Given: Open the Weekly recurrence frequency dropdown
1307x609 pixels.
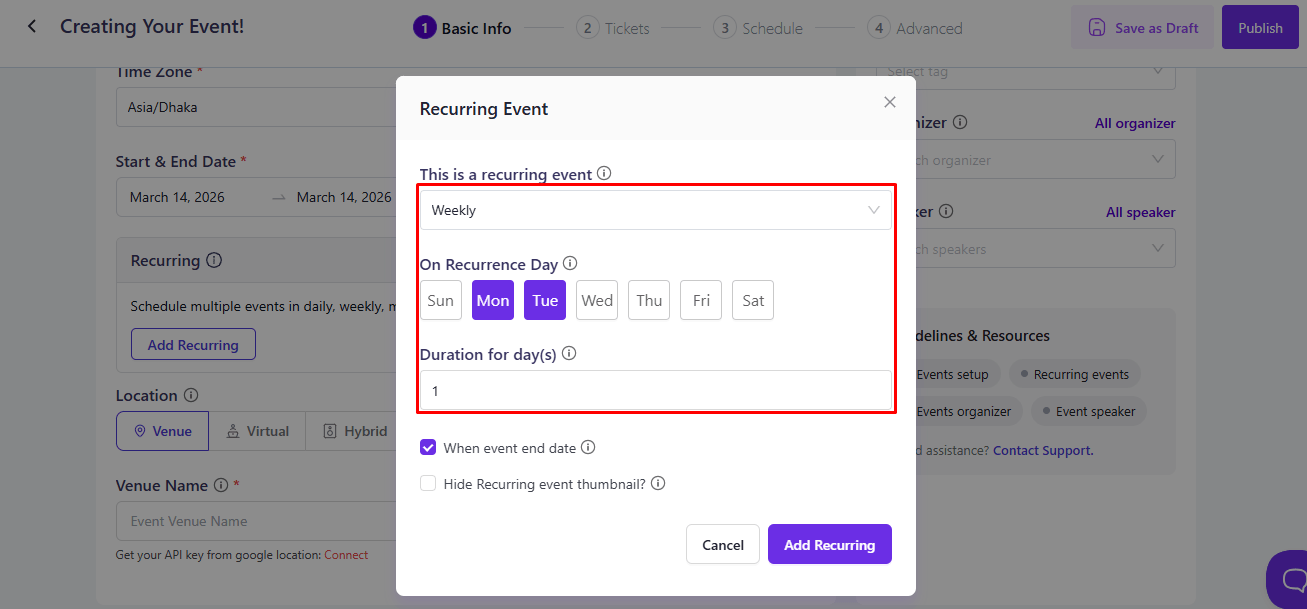Looking at the screenshot, I should 655,210.
